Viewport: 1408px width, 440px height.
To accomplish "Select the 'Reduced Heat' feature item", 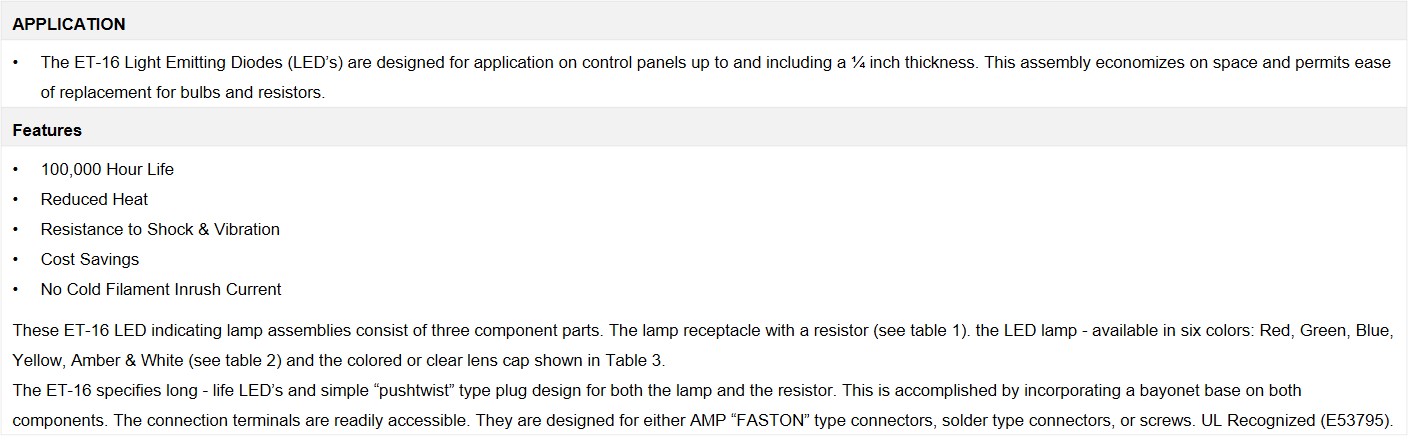I will click(x=94, y=199).
